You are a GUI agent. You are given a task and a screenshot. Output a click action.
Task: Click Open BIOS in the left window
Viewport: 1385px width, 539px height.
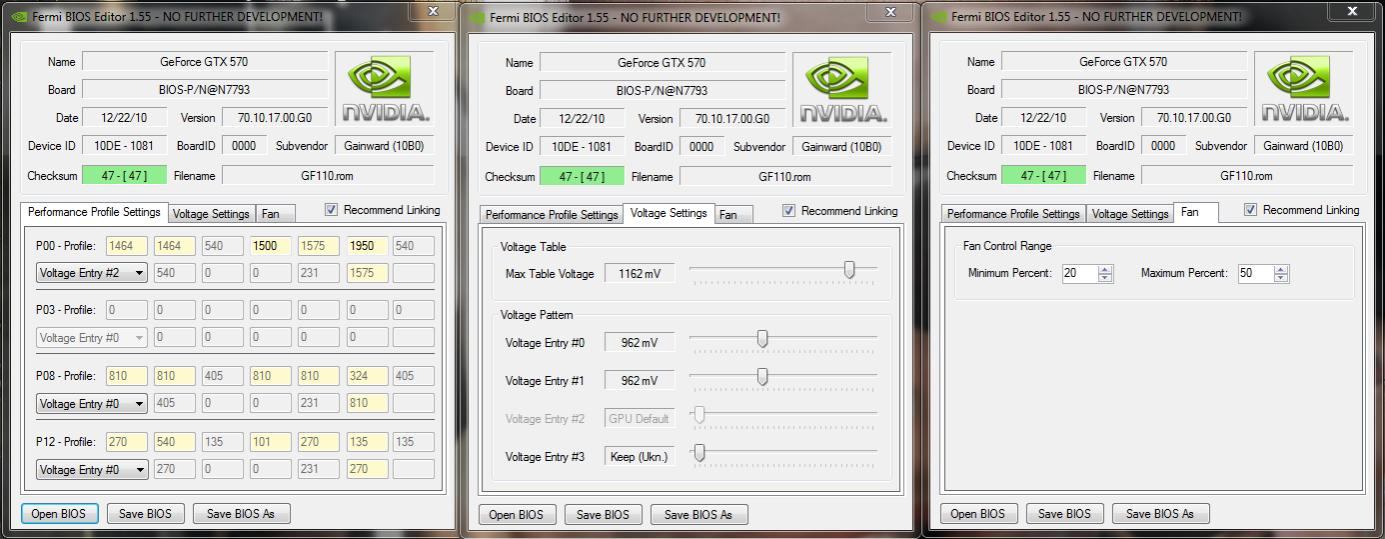(x=60, y=513)
